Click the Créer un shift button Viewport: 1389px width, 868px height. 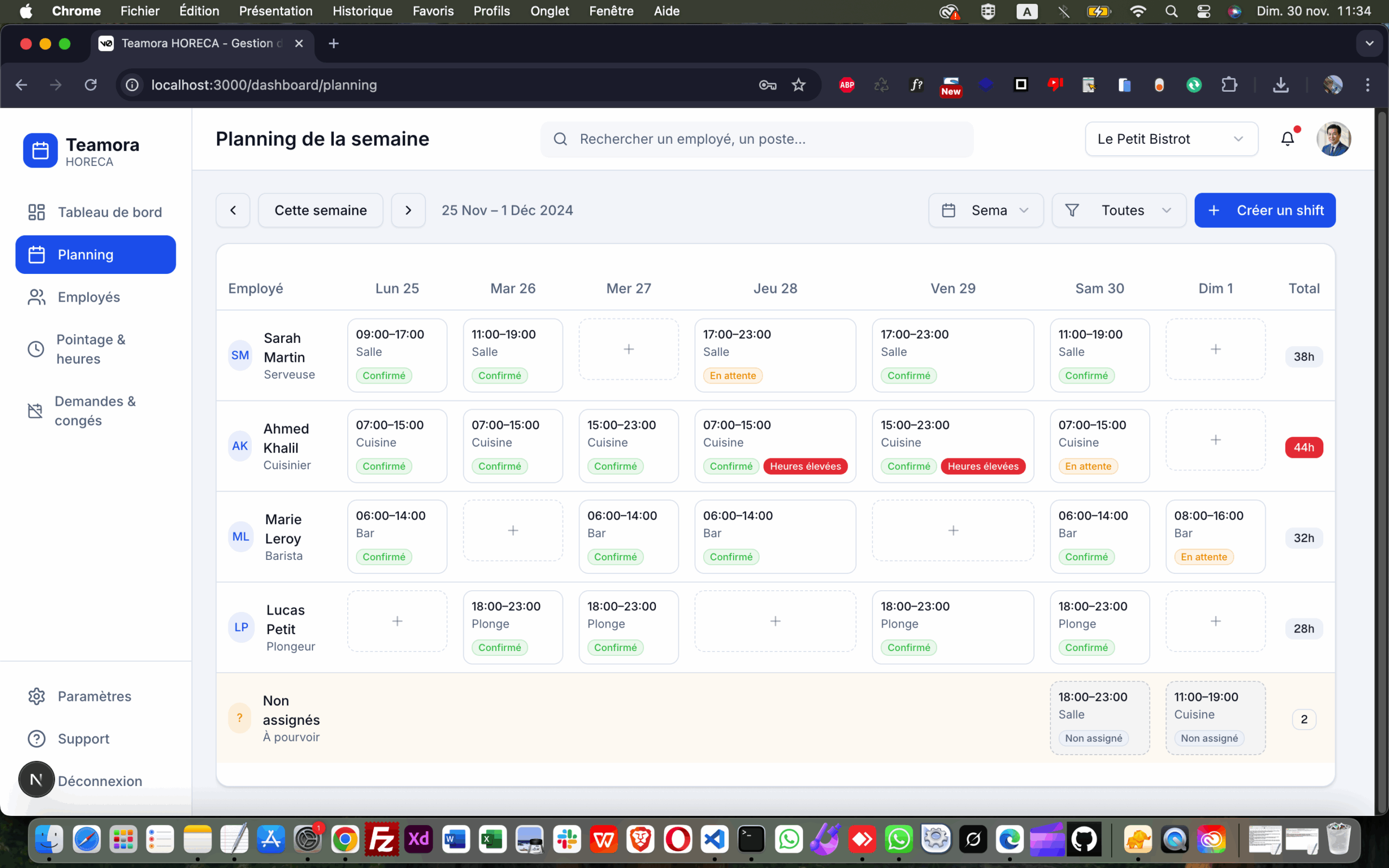(x=1265, y=210)
